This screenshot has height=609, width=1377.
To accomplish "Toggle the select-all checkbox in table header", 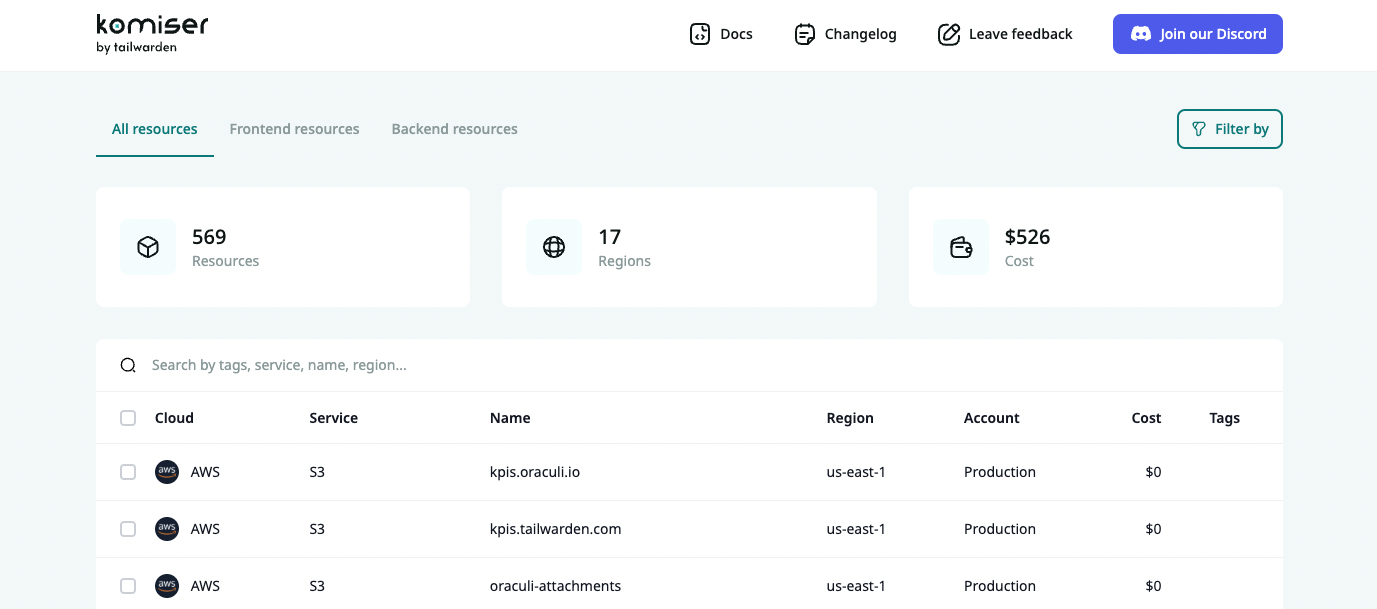I will [x=128, y=418].
